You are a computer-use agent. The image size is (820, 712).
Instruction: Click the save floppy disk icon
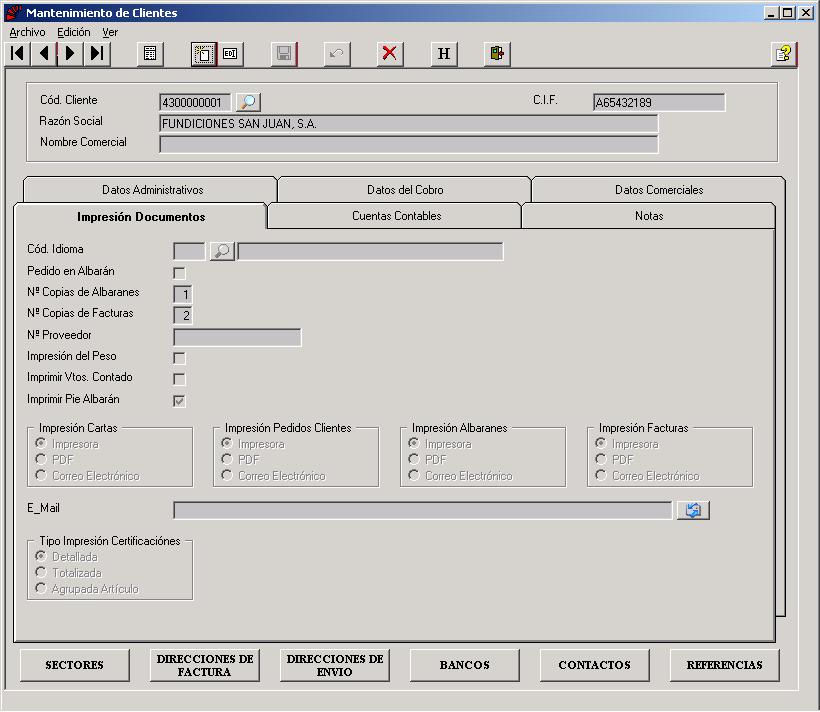284,53
